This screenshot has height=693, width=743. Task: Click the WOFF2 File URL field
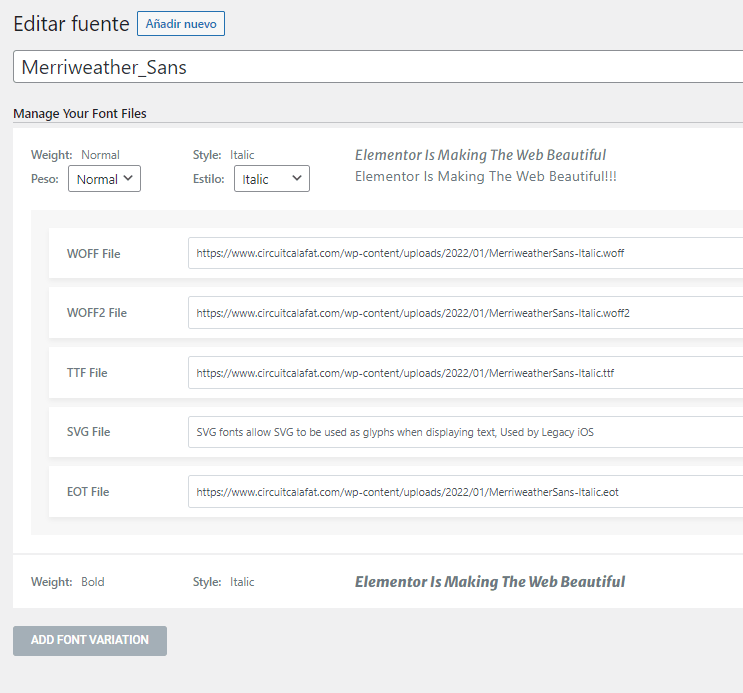point(465,313)
